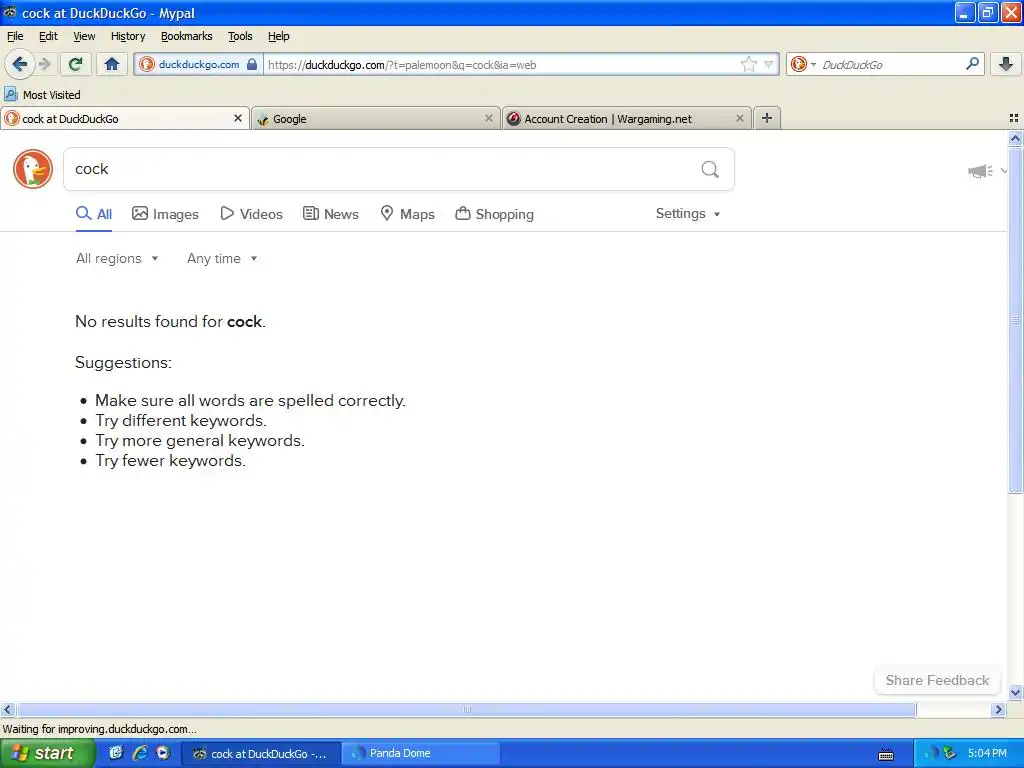Click the 5:04 PM clock
The width and height of the screenshot is (1024, 768).
[987, 753]
